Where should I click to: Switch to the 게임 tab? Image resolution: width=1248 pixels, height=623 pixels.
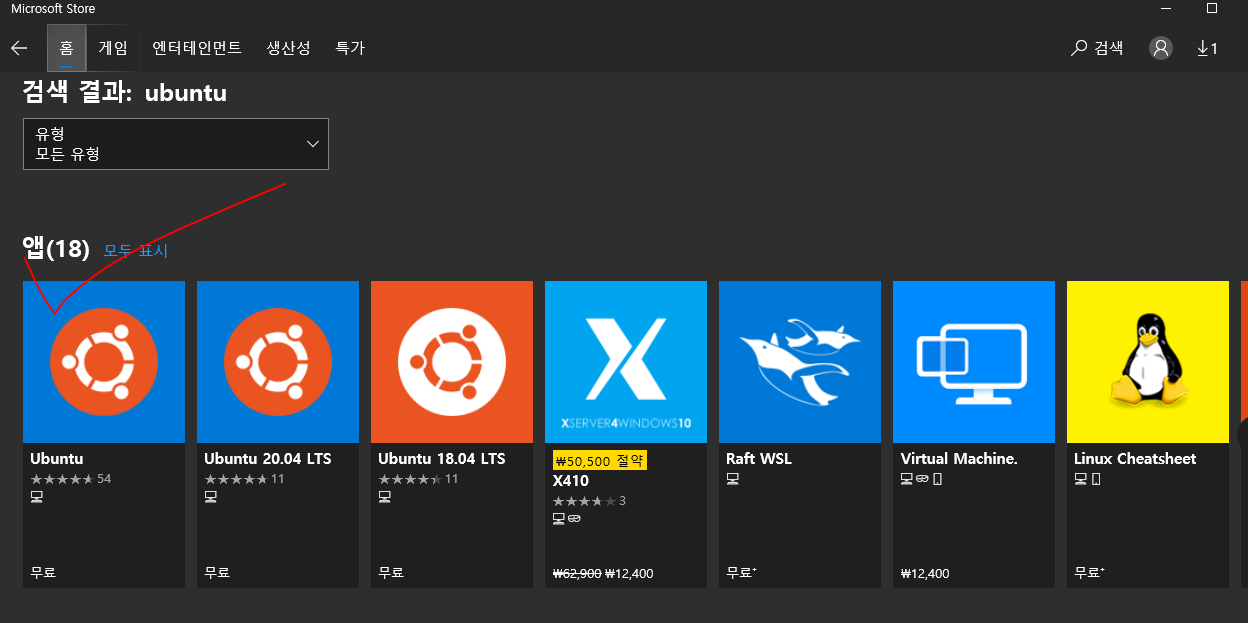(113, 48)
